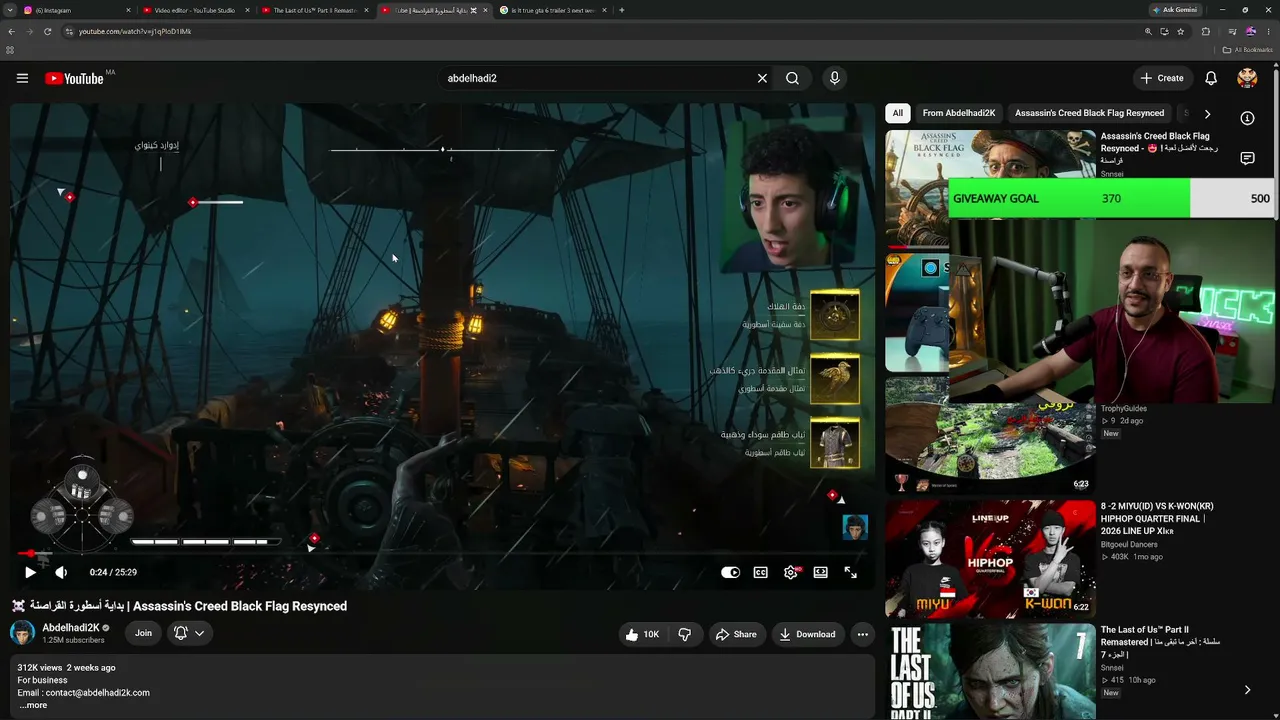1280x720 pixels.
Task: Open 8-2 MIYU(ID) VS K-WON(KR) title
Action: point(1157,519)
